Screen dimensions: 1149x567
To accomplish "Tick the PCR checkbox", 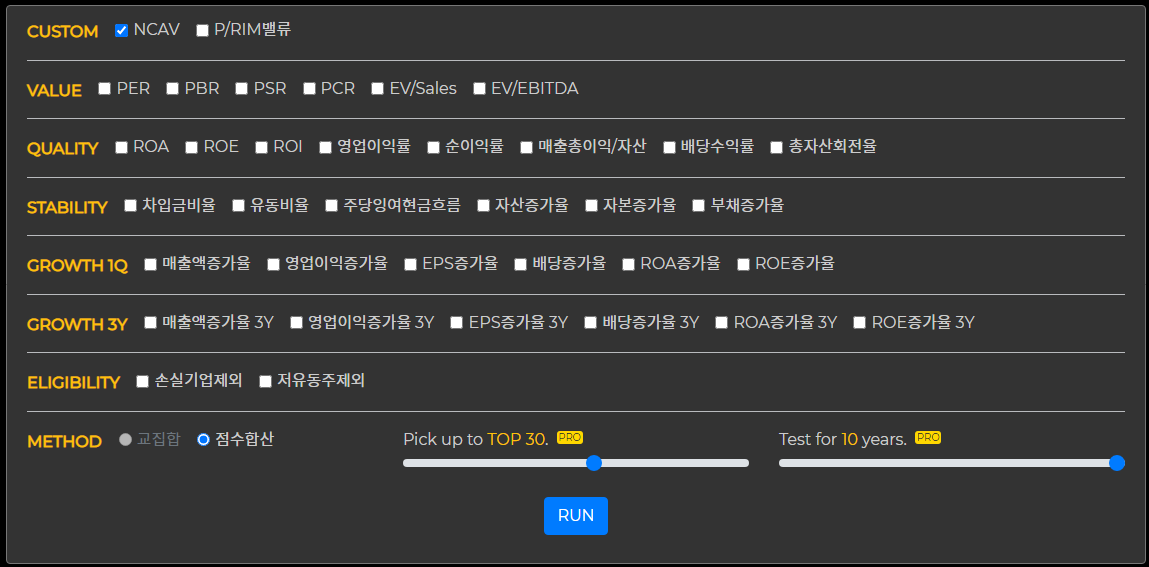I will (x=309, y=89).
